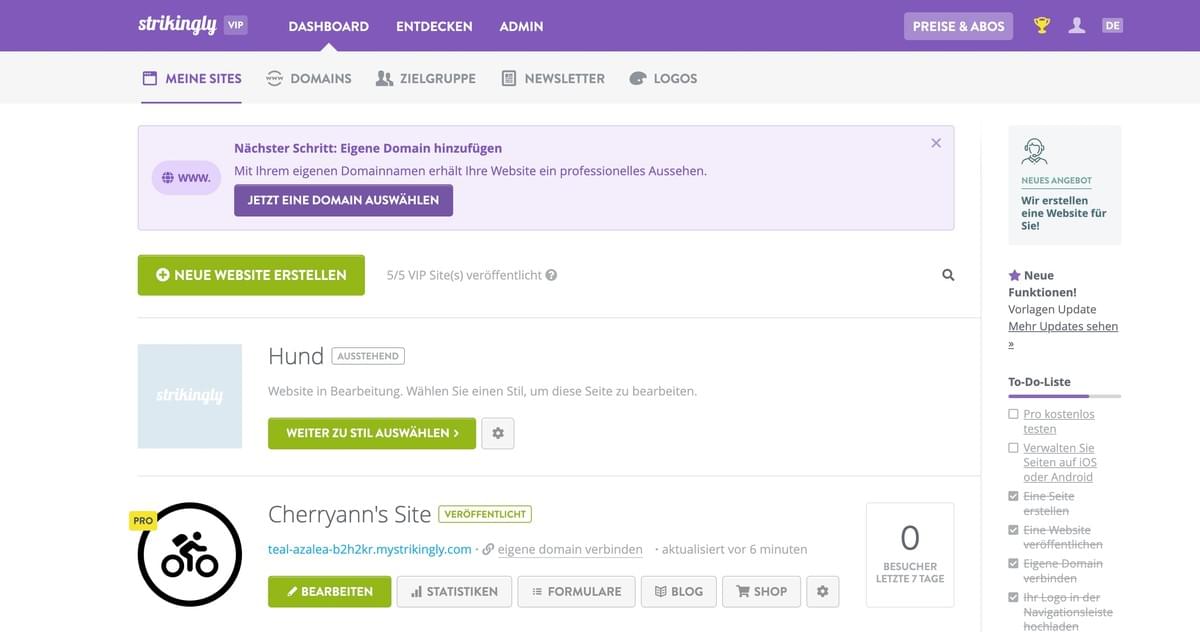Create a new website
Image resolution: width=1200 pixels, height=632 pixels.
pyautogui.click(x=251, y=275)
